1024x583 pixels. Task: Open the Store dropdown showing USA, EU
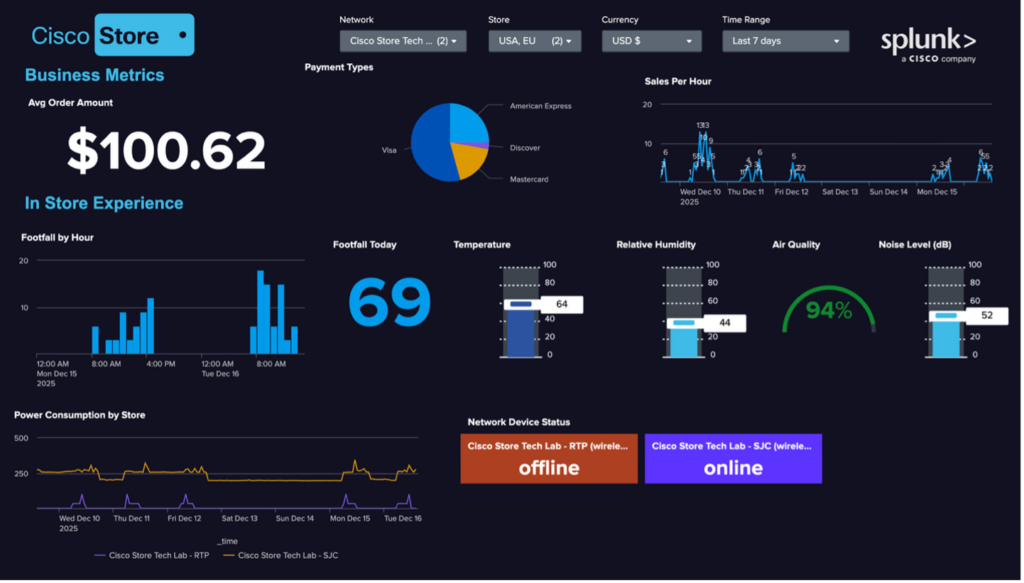(534, 41)
